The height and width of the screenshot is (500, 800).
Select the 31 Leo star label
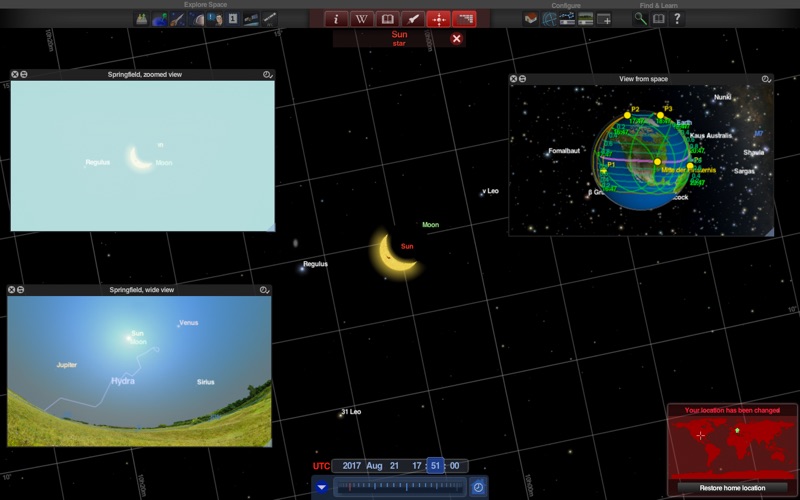pos(351,412)
